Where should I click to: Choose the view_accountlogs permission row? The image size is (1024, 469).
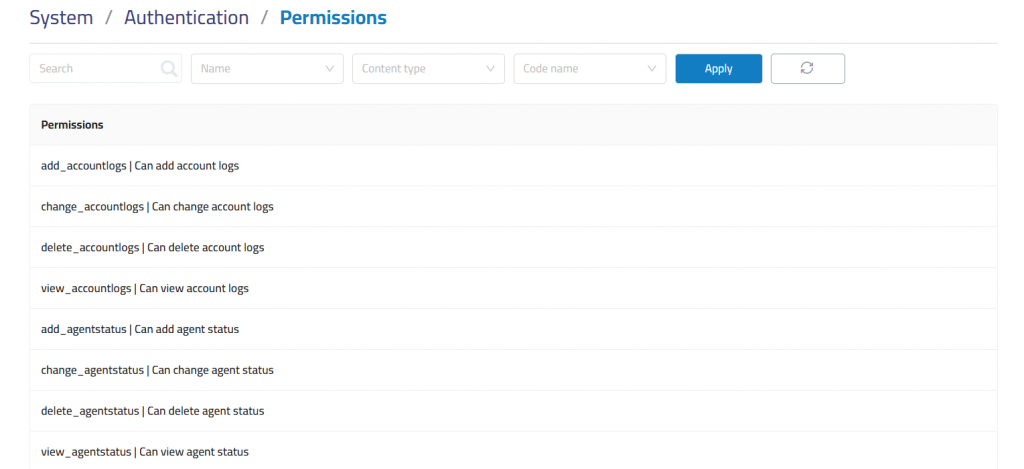pos(144,288)
